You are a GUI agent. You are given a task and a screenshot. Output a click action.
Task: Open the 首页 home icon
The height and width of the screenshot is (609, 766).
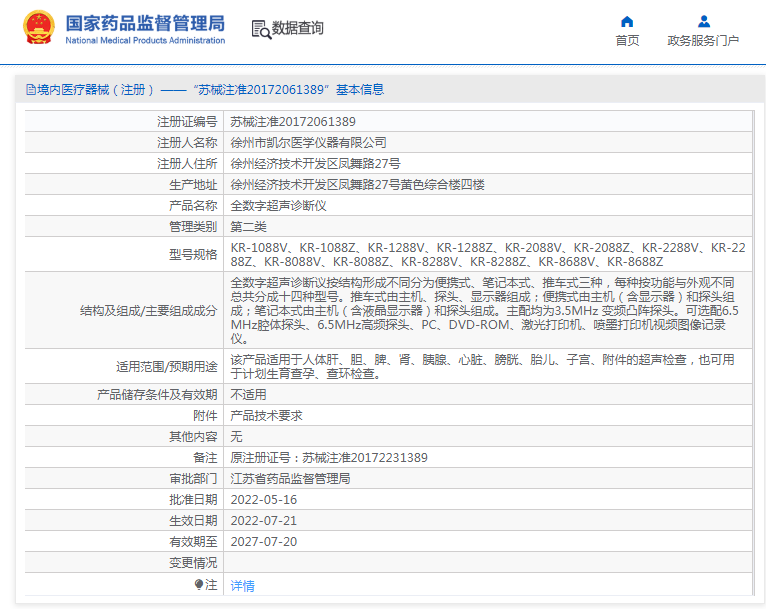pyautogui.click(x=627, y=21)
